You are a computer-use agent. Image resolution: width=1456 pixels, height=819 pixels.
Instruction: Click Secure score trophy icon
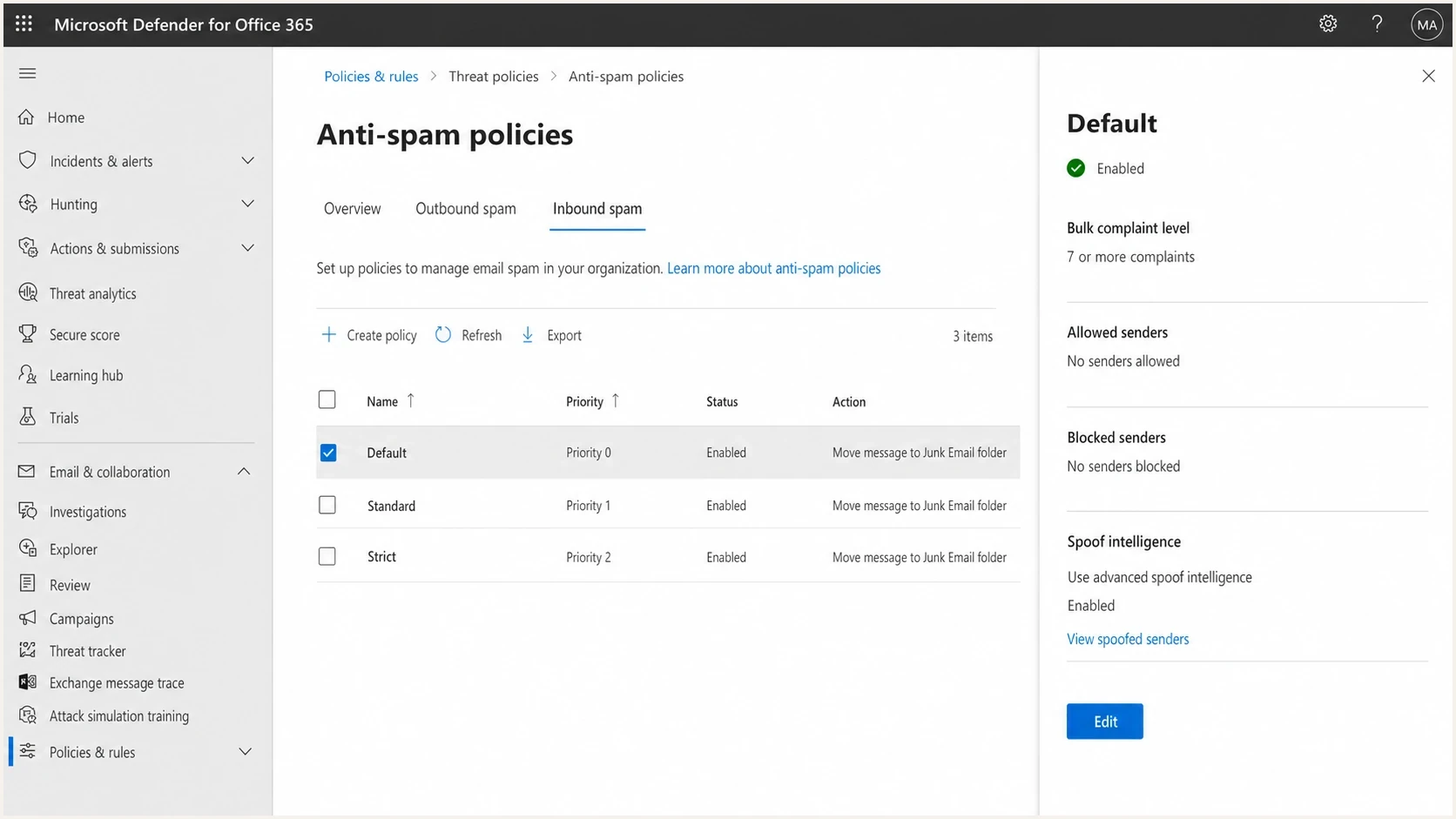coord(28,333)
